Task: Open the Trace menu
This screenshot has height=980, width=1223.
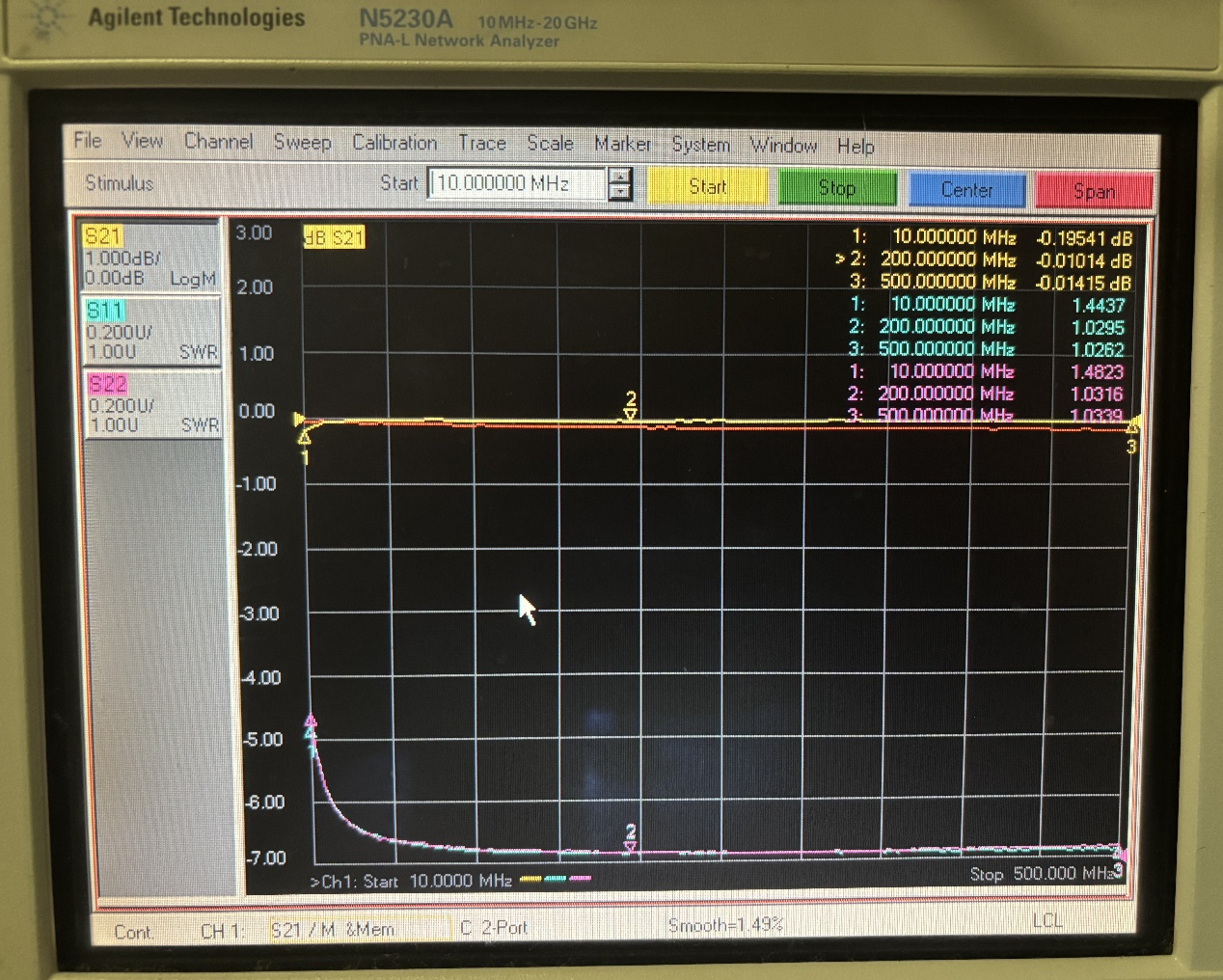Action: click(481, 144)
